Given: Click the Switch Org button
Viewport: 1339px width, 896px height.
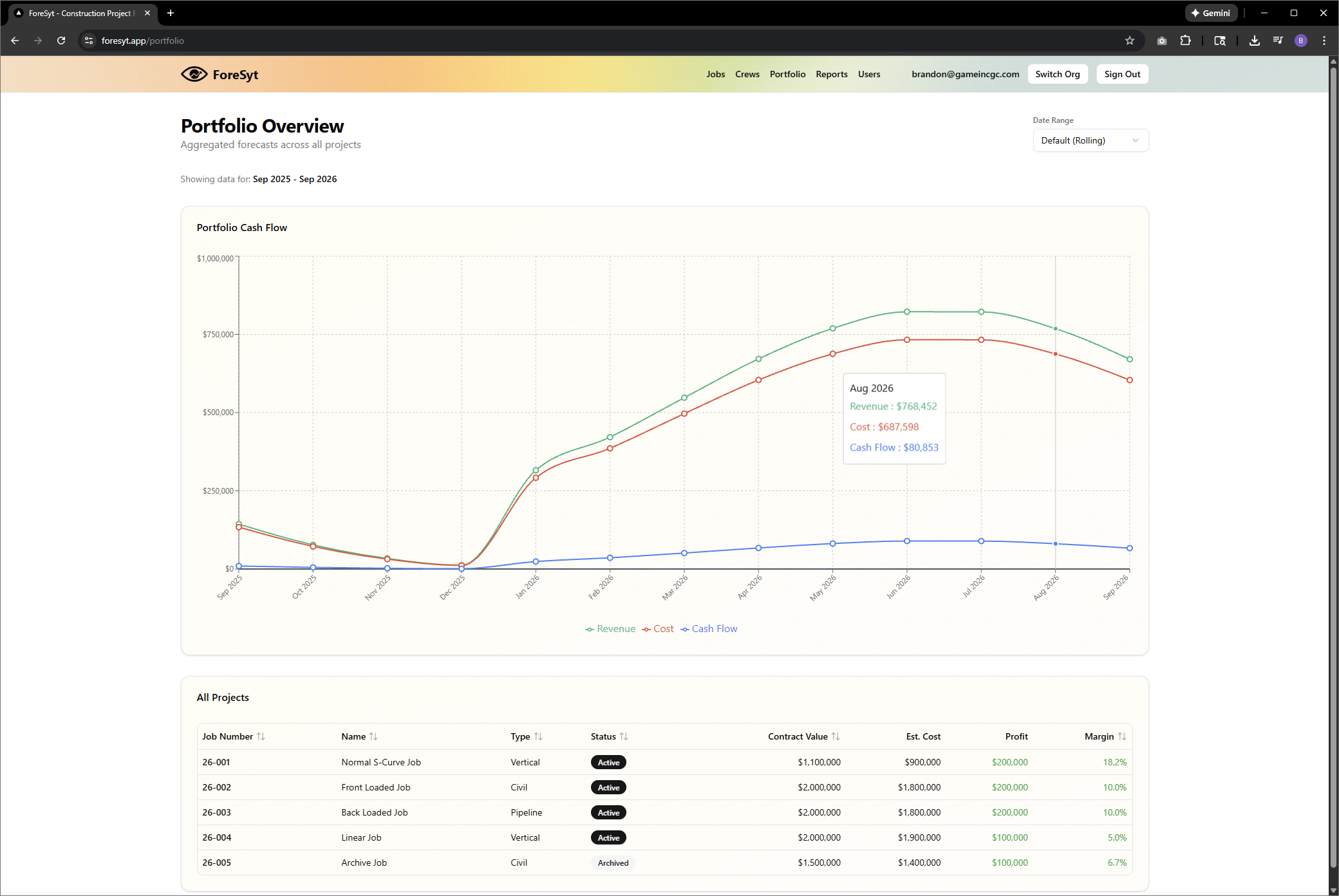Looking at the screenshot, I should pyautogui.click(x=1057, y=74).
